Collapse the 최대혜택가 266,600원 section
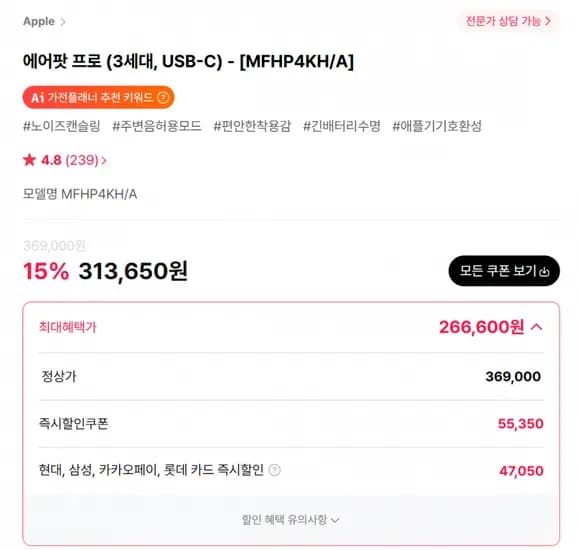The width and height of the screenshot is (579, 550). (537, 327)
